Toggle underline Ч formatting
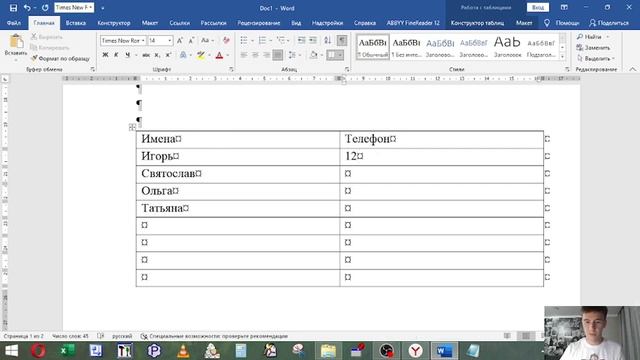Screen dimensions: 640x360 pyautogui.click(x=127, y=55)
